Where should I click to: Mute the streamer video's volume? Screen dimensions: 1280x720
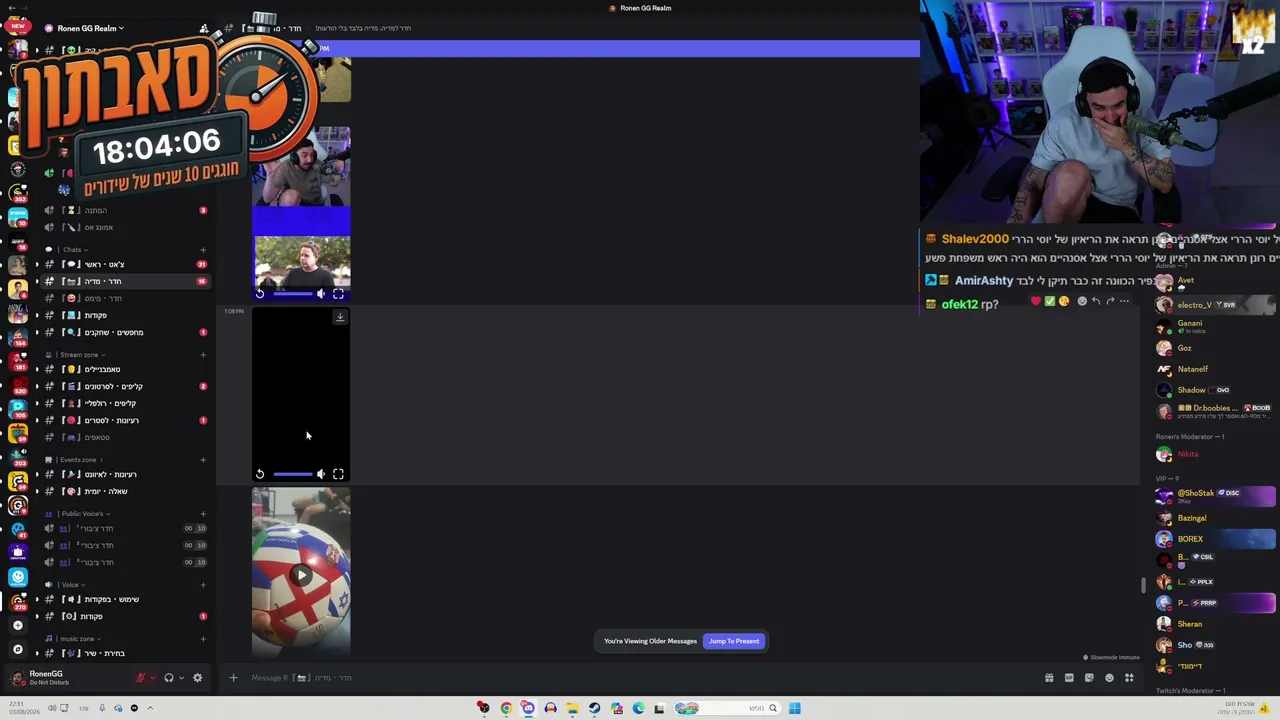click(321, 293)
